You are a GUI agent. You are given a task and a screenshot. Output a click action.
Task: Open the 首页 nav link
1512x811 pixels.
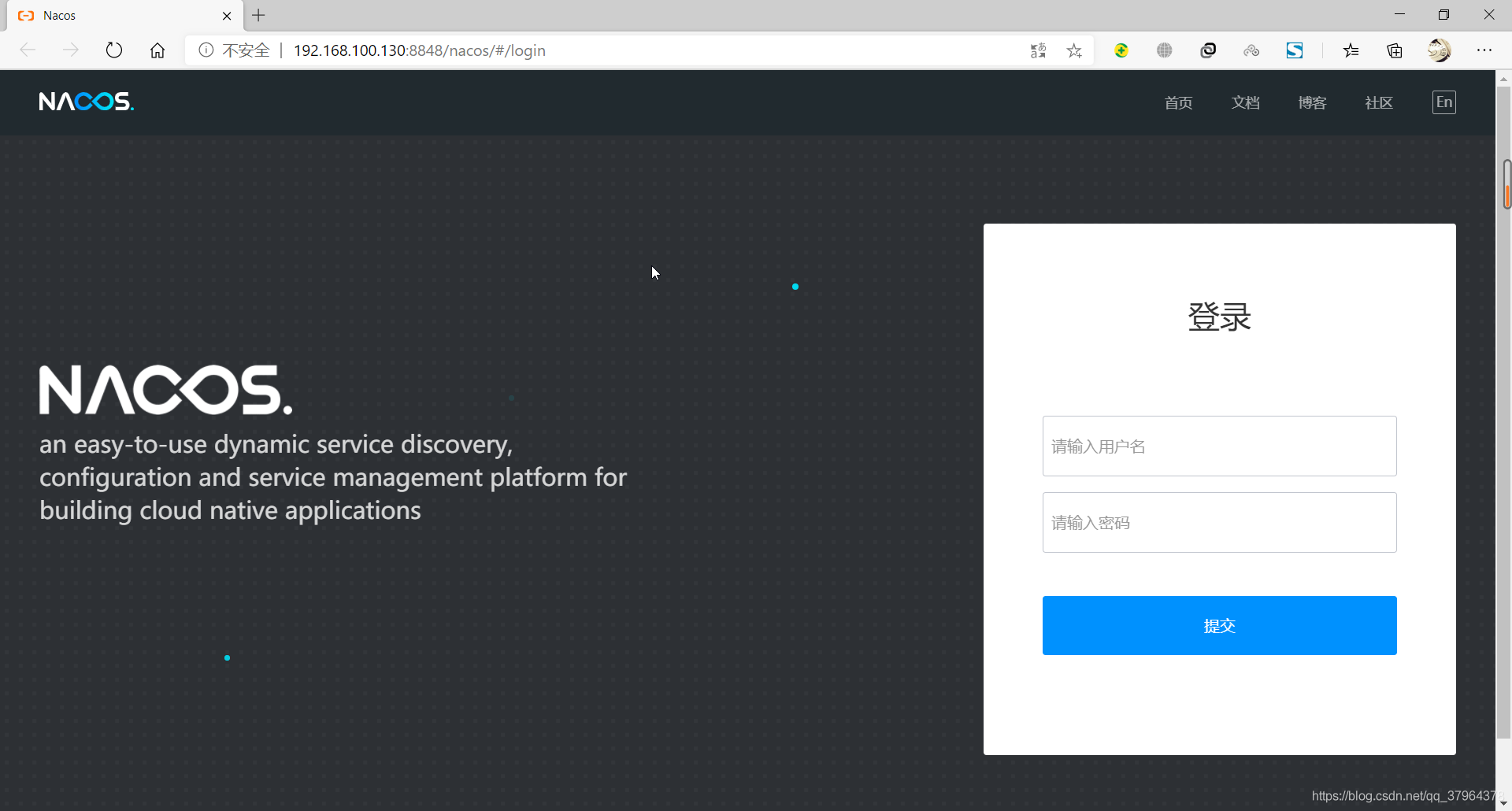point(1178,102)
